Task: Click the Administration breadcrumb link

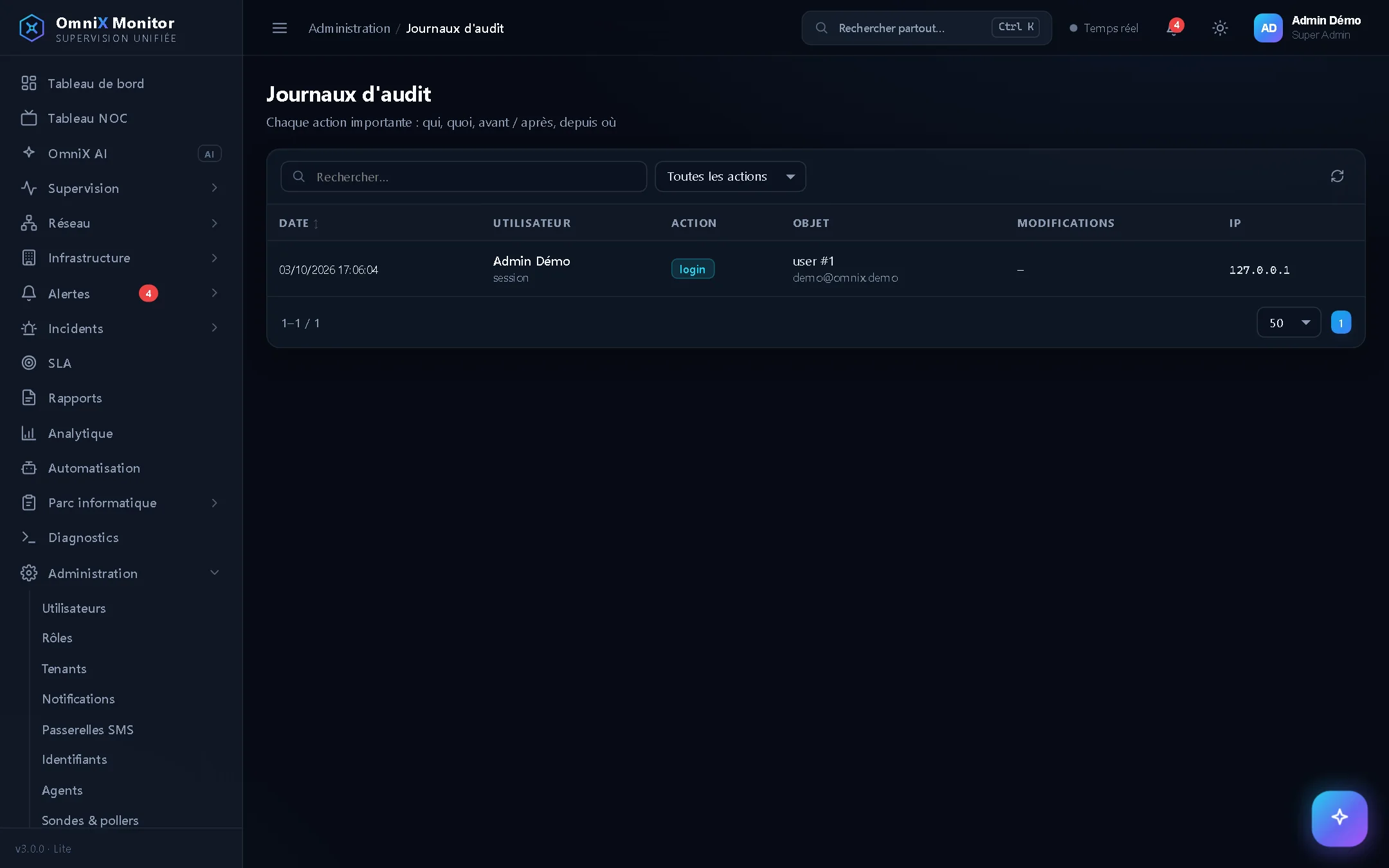Action: [349, 28]
